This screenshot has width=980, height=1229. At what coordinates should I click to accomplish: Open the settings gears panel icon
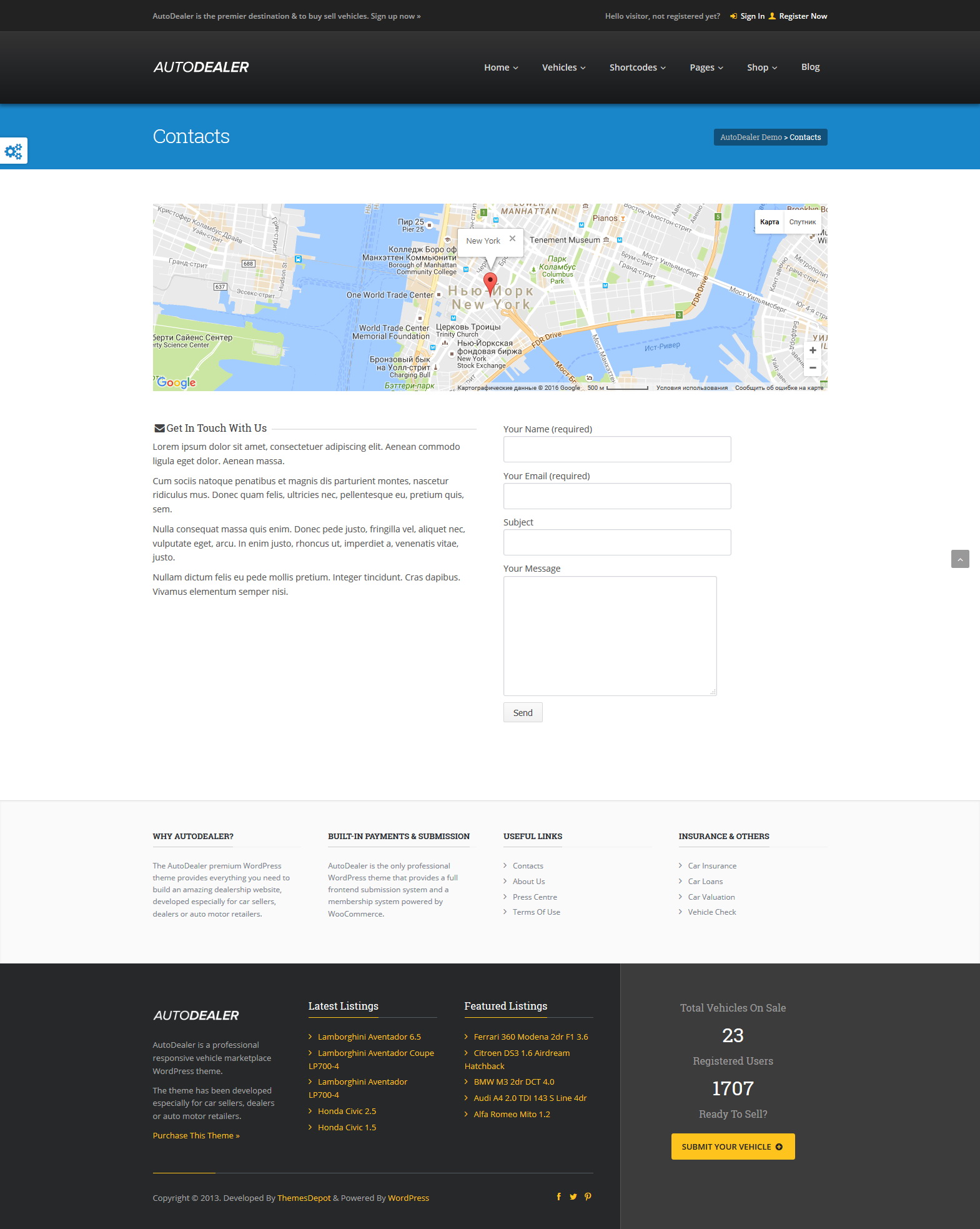[13, 151]
